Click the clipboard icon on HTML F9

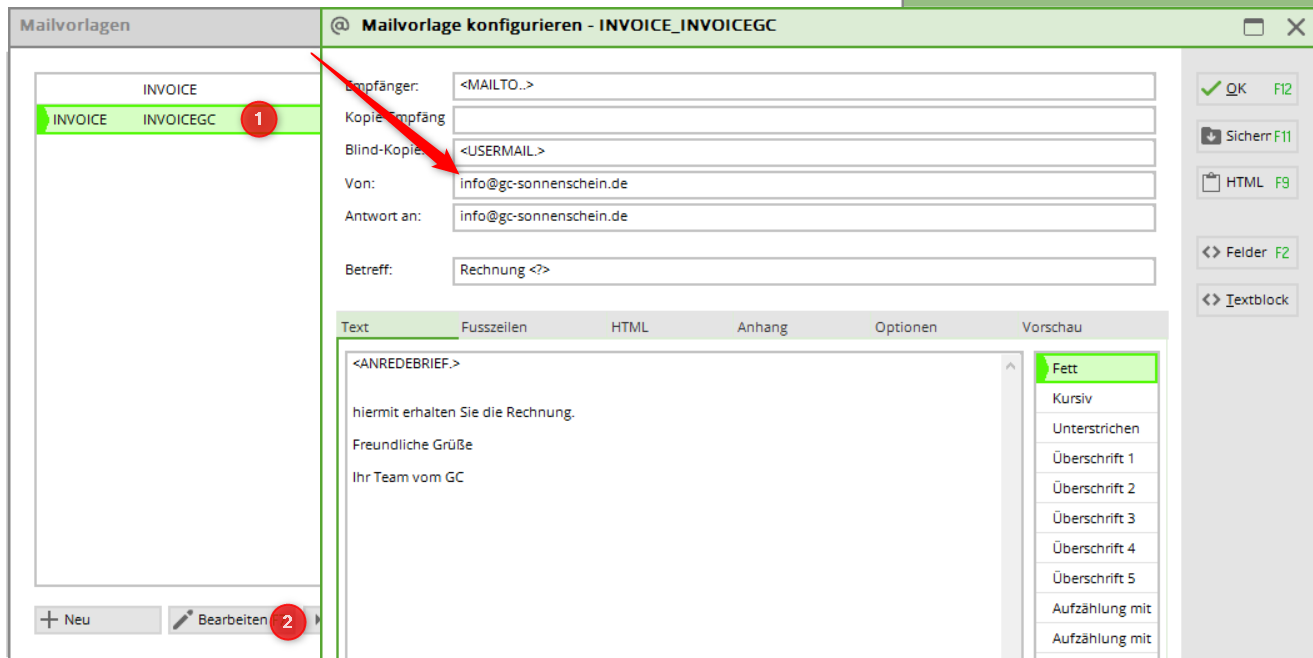coord(1211,183)
